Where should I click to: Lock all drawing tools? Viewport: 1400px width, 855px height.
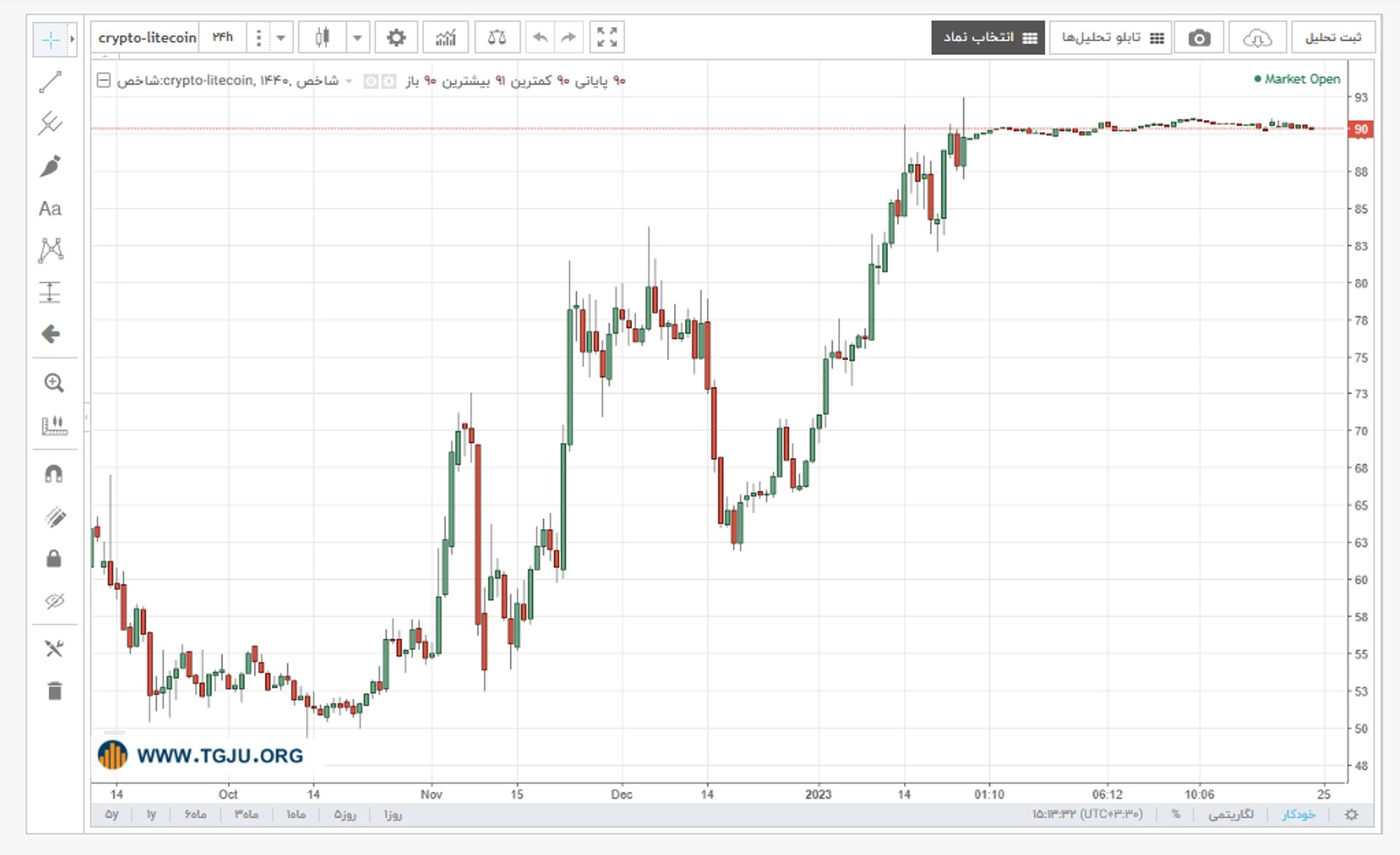pyautogui.click(x=54, y=558)
